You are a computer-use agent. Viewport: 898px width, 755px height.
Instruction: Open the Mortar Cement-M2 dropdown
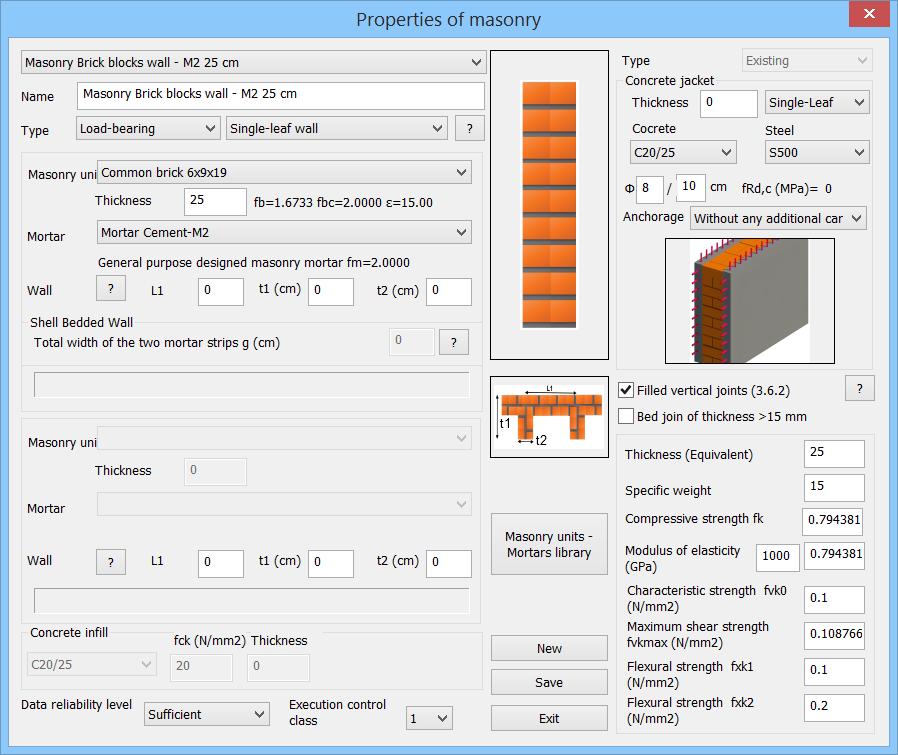[284, 233]
